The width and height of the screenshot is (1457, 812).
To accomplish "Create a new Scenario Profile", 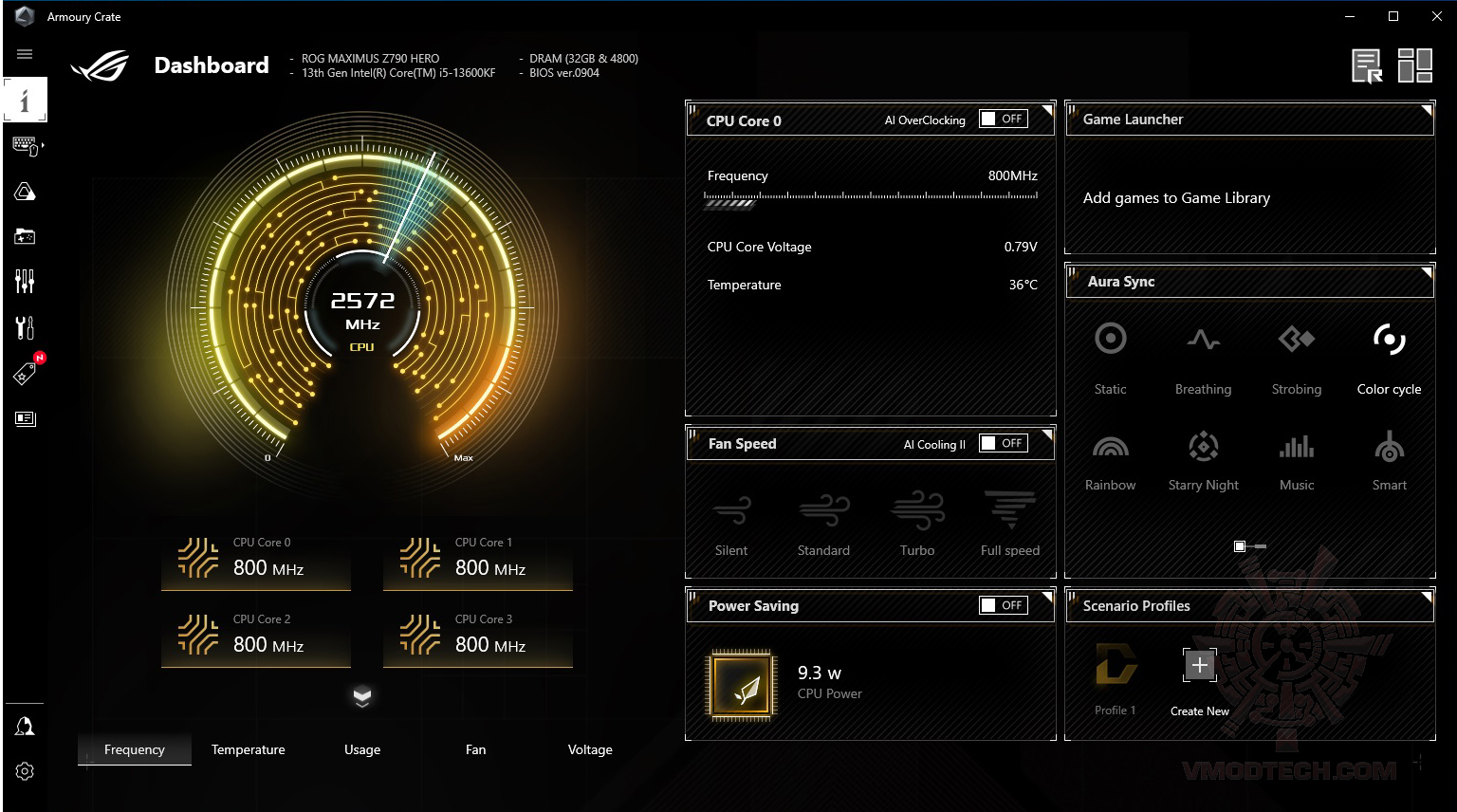I will click(1199, 665).
